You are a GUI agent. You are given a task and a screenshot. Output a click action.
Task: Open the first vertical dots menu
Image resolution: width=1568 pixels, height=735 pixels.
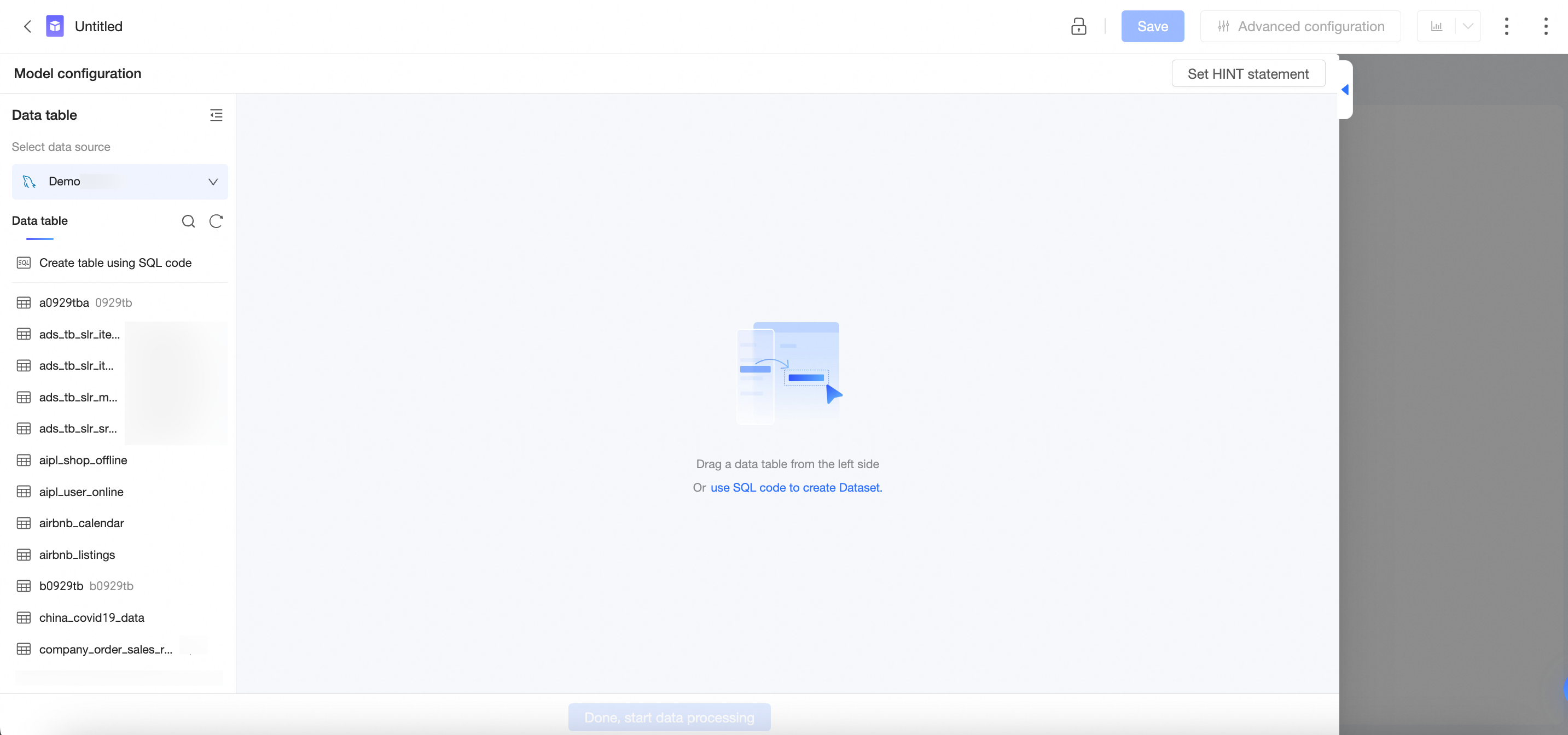[x=1506, y=26]
